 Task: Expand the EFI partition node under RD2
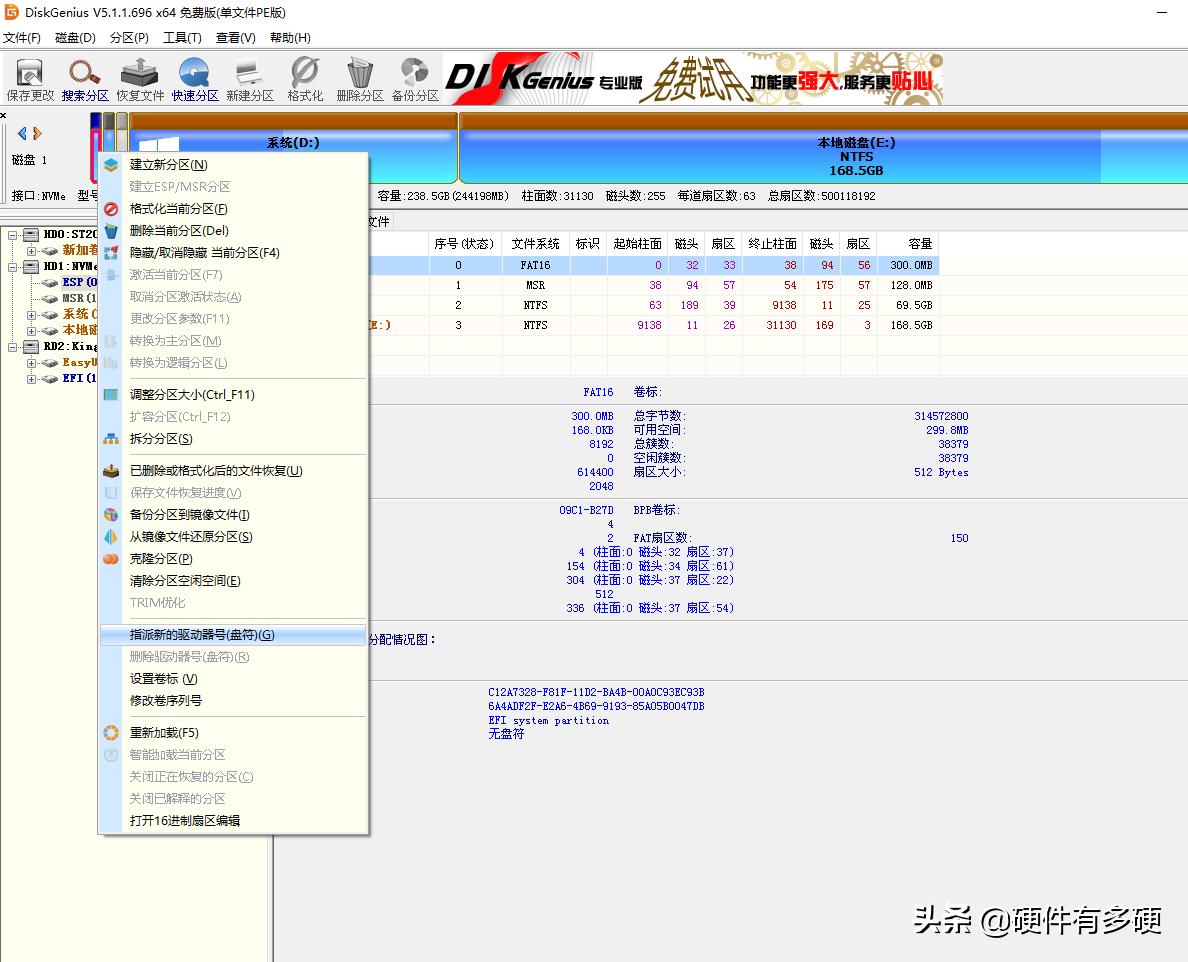32,379
